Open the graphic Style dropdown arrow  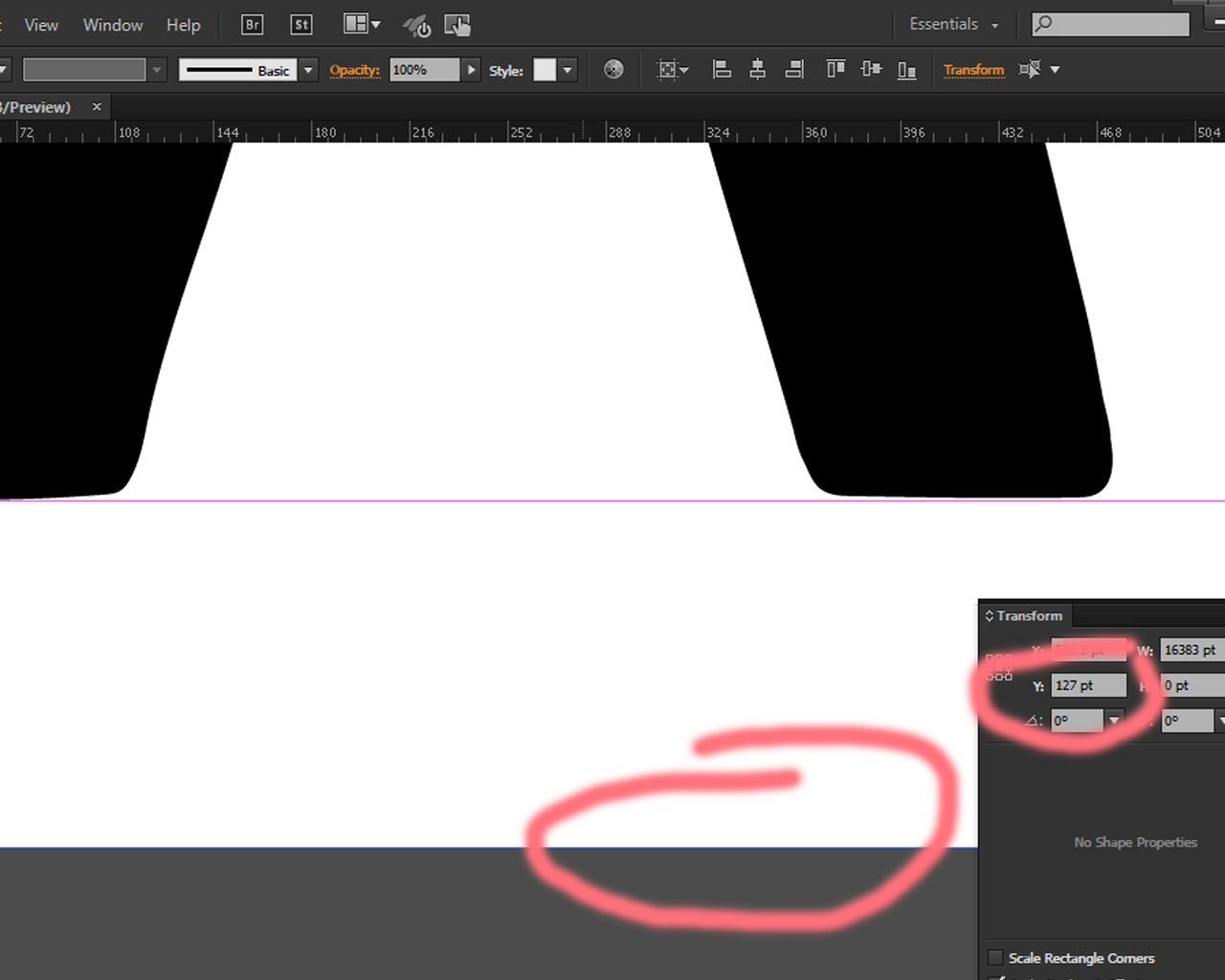(x=568, y=70)
